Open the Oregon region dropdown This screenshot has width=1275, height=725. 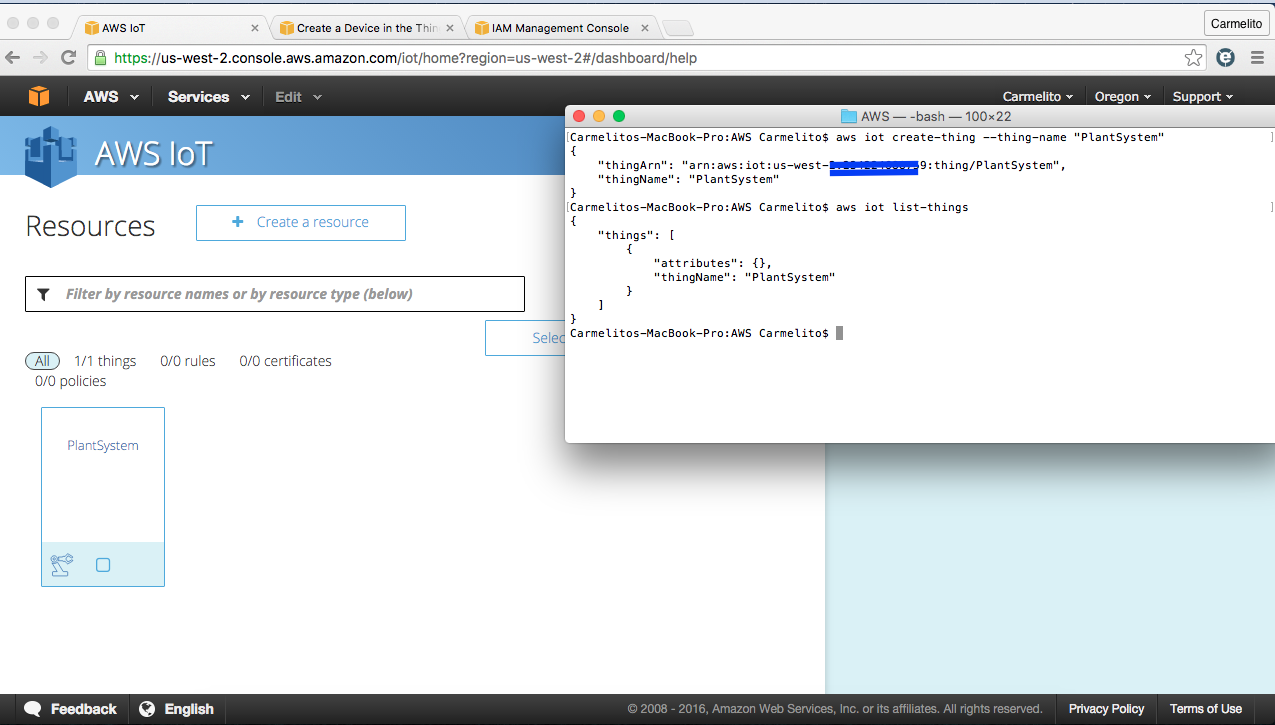click(x=1123, y=97)
